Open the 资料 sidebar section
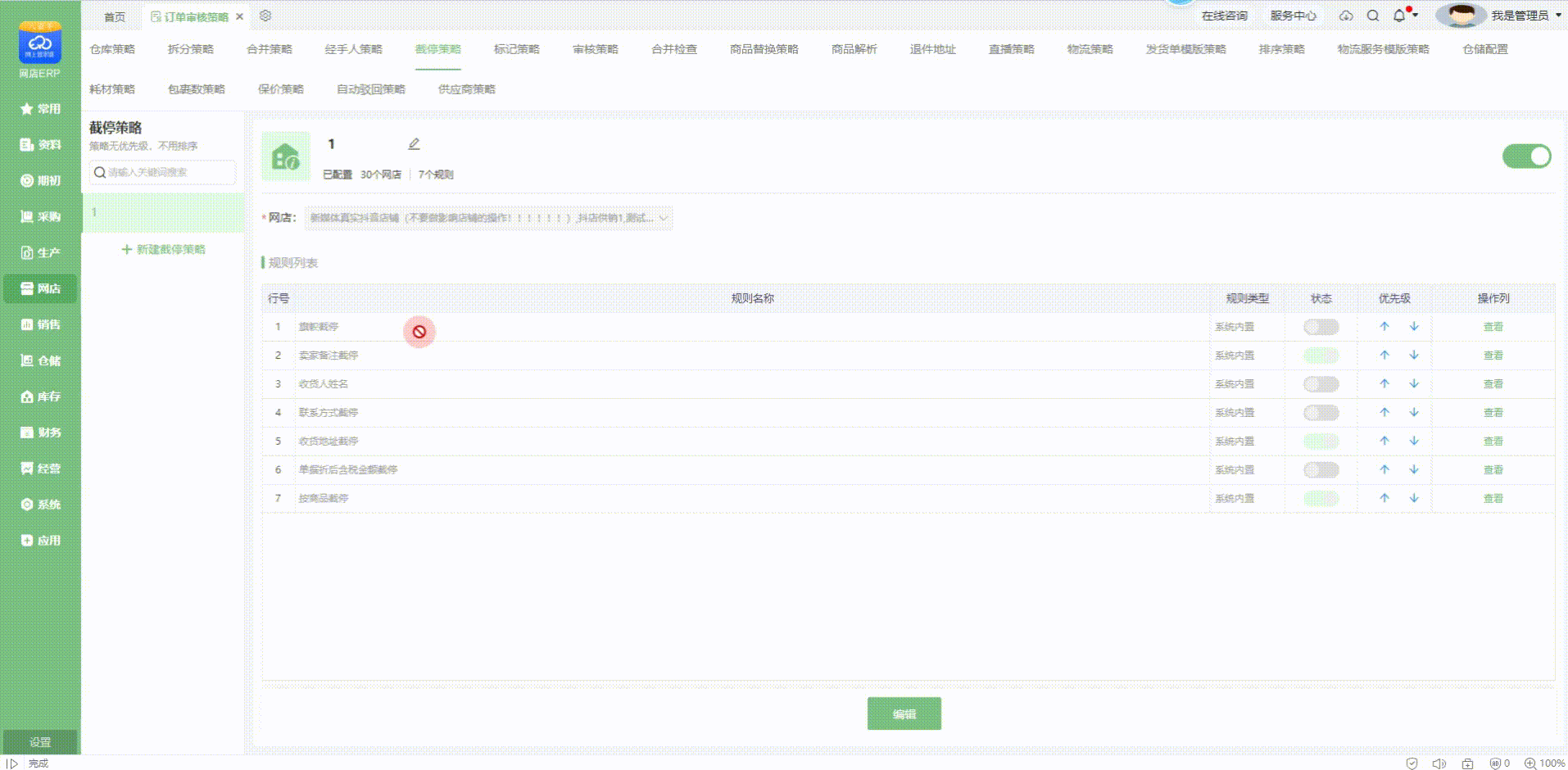The image size is (1568, 770). click(x=40, y=144)
